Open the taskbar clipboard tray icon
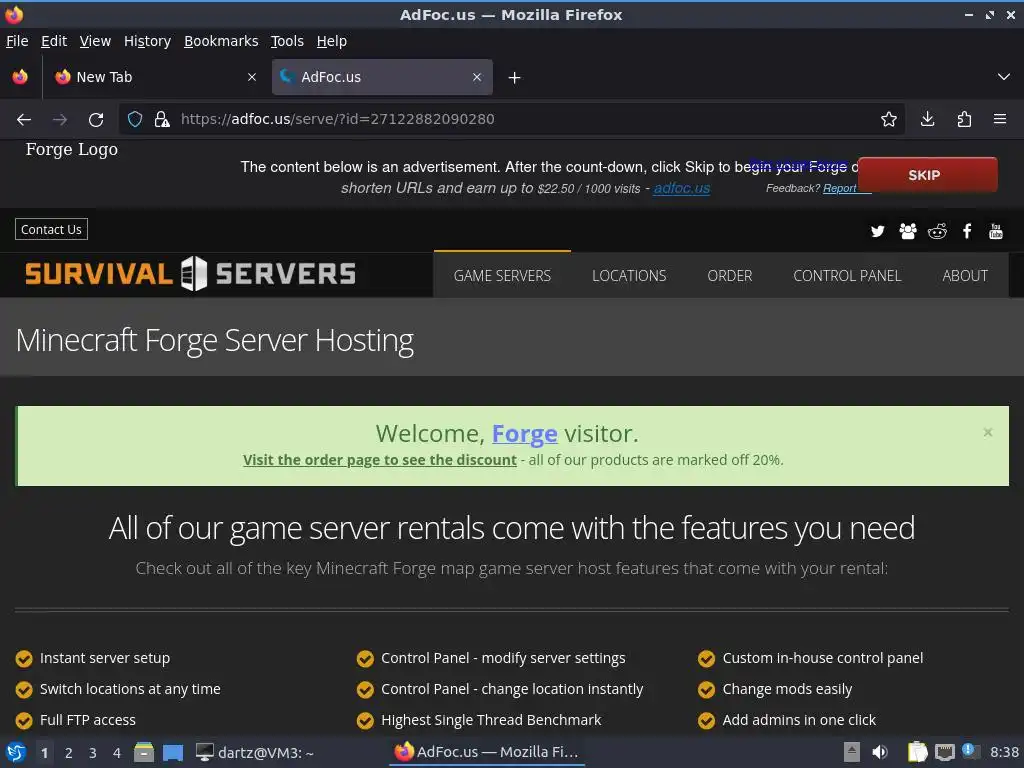The image size is (1024, 768). click(917, 752)
